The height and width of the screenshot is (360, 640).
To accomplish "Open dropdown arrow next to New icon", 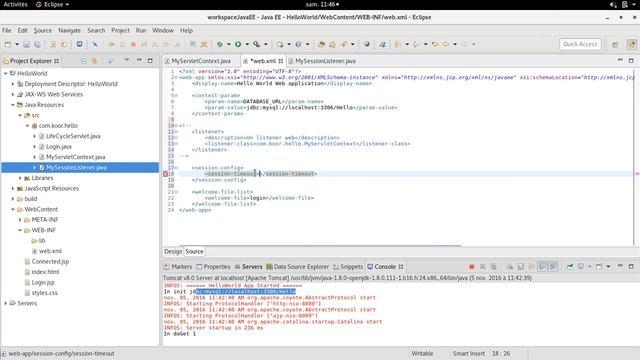I will click(17, 44).
